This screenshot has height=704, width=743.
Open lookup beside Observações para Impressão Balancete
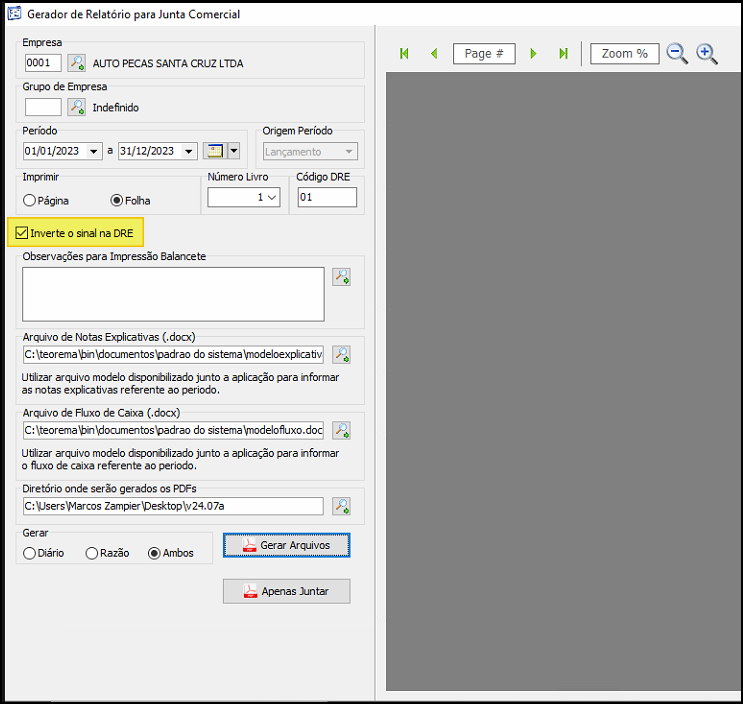point(341,277)
